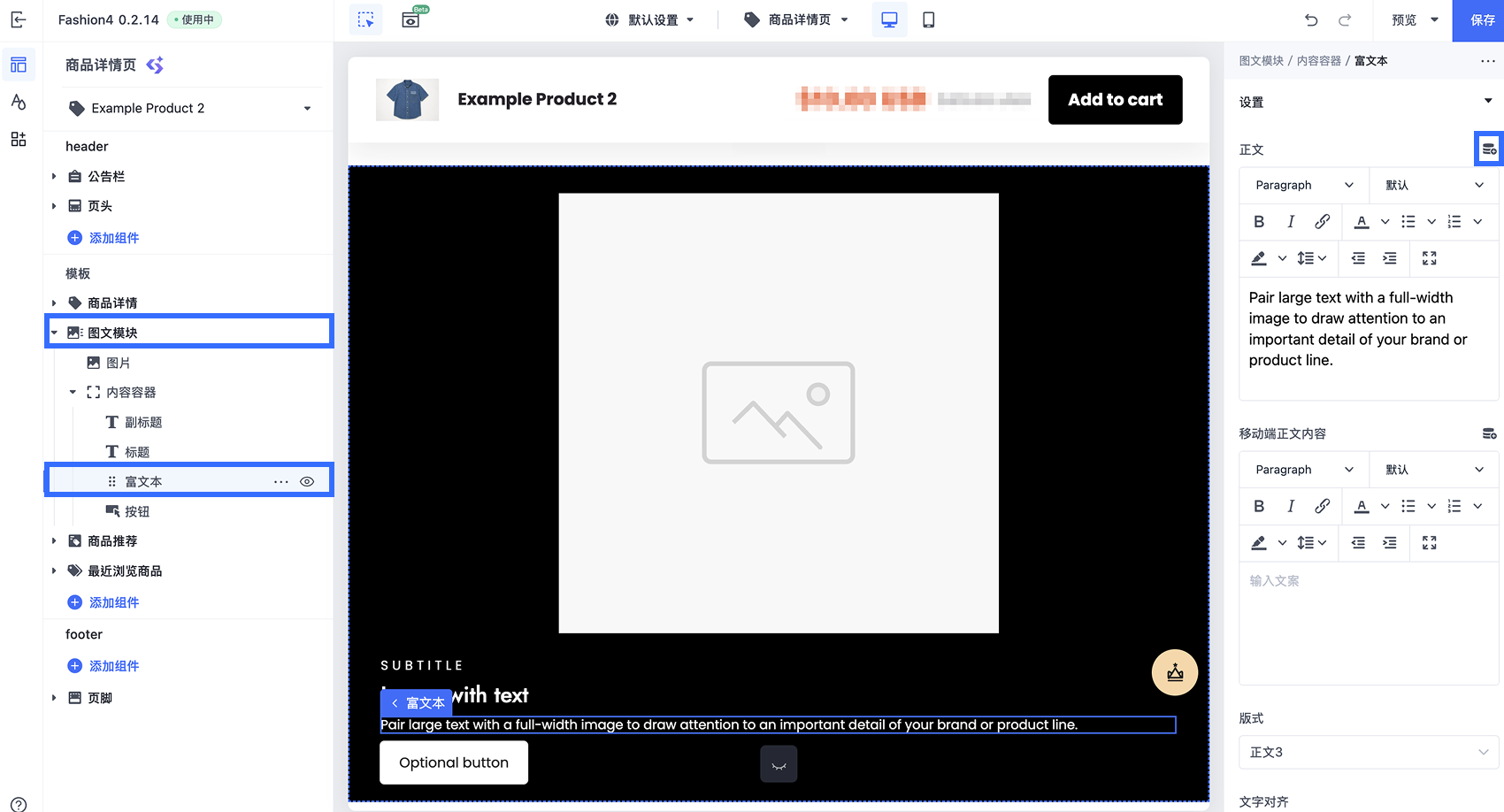
Task: Open the 商品详情页 page selector dropdown
Action: (796, 19)
